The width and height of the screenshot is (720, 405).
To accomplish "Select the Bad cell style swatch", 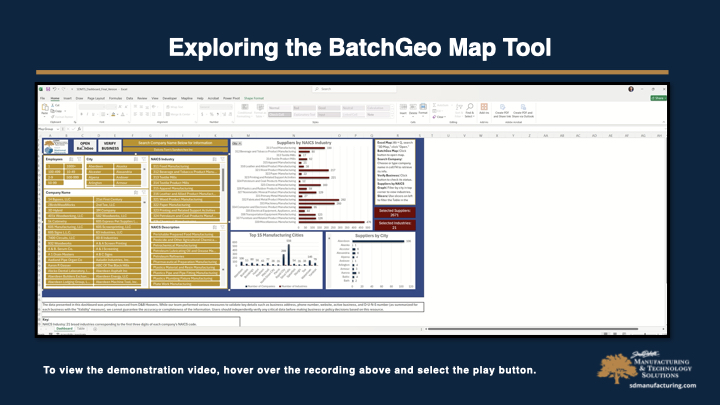I will point(304,108).
